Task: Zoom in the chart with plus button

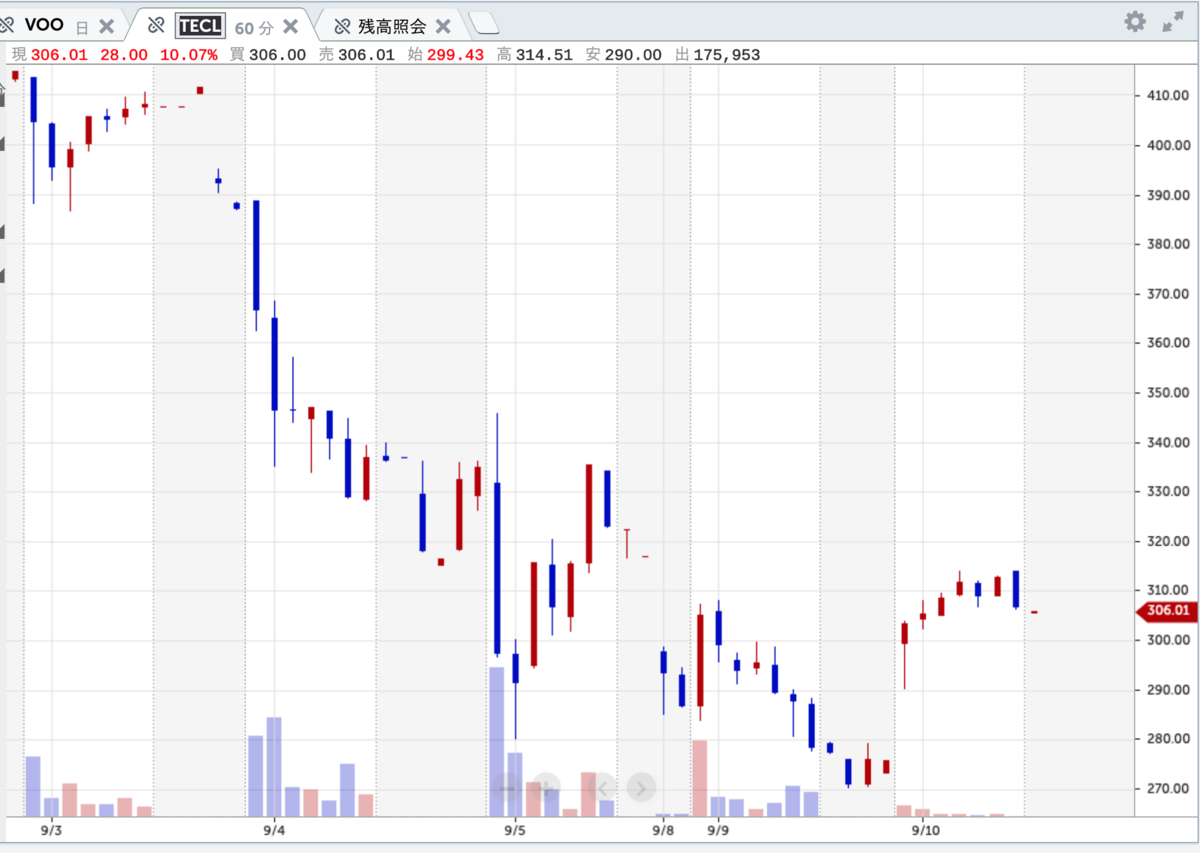Action: [x=546, y=787]
